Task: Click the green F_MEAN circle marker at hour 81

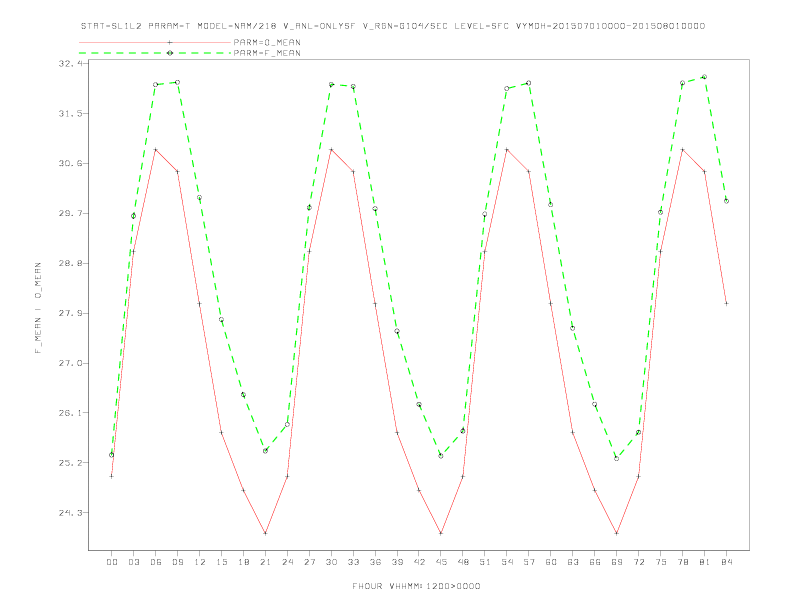Action: [x=704, y=77]
